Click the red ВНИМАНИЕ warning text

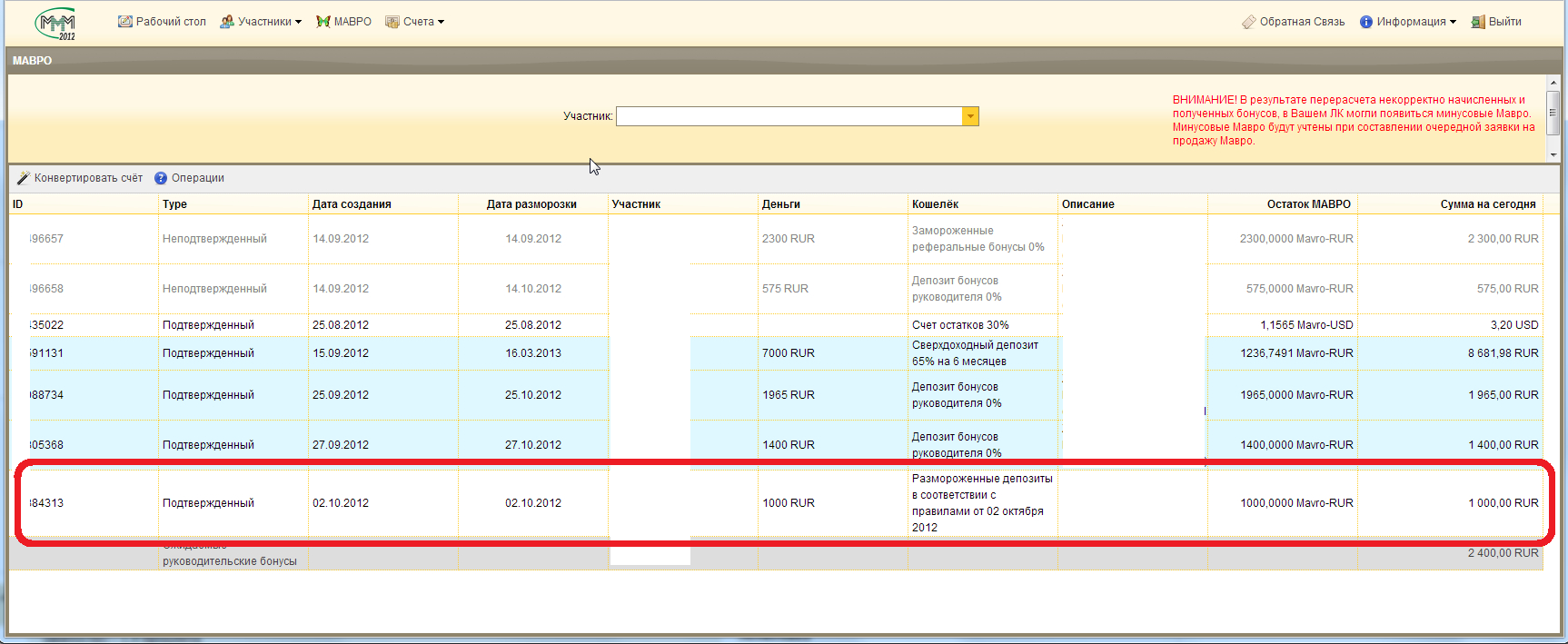[1354, 120]
